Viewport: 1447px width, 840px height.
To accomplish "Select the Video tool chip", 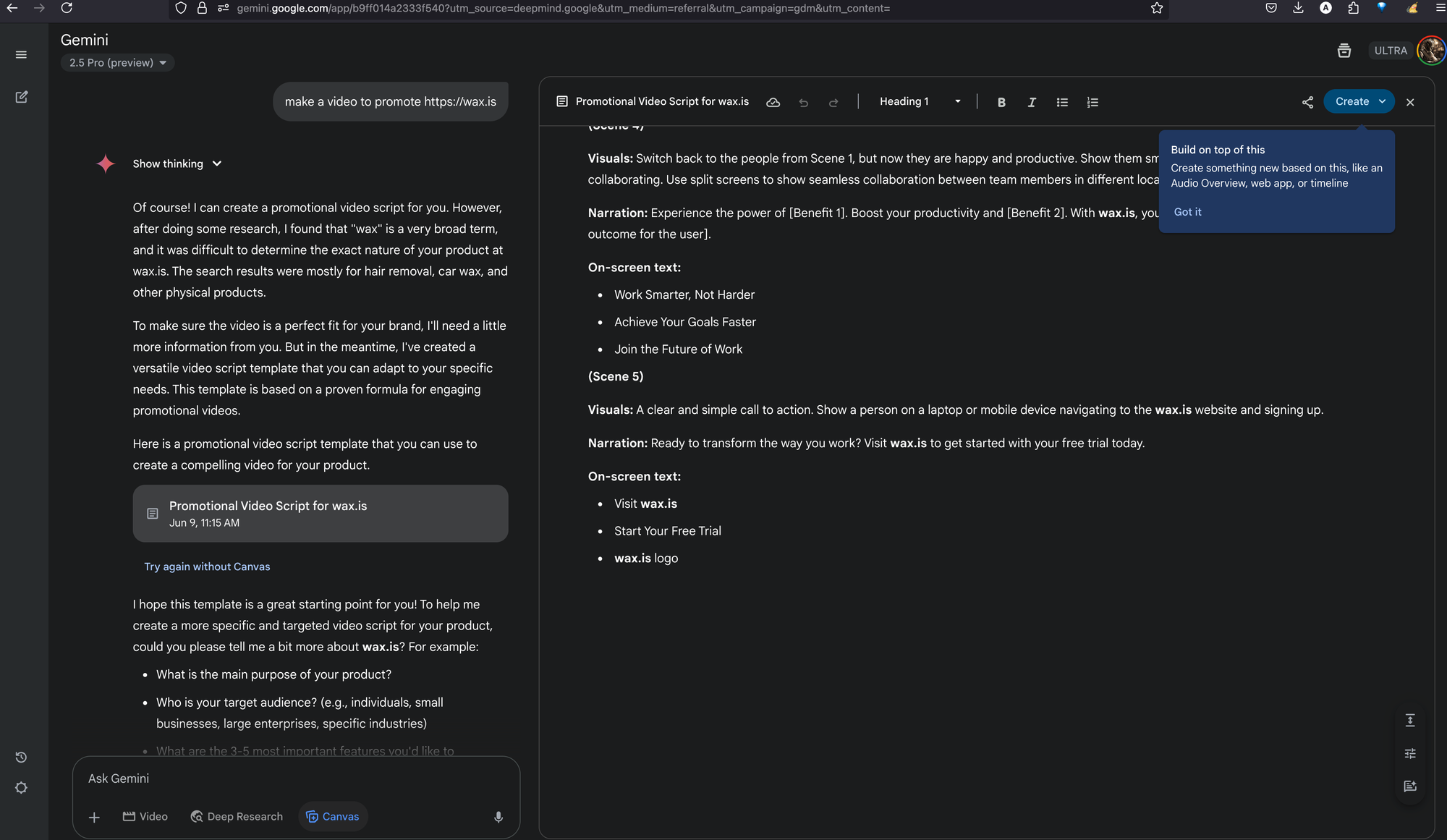I will [x=145, y=816].
